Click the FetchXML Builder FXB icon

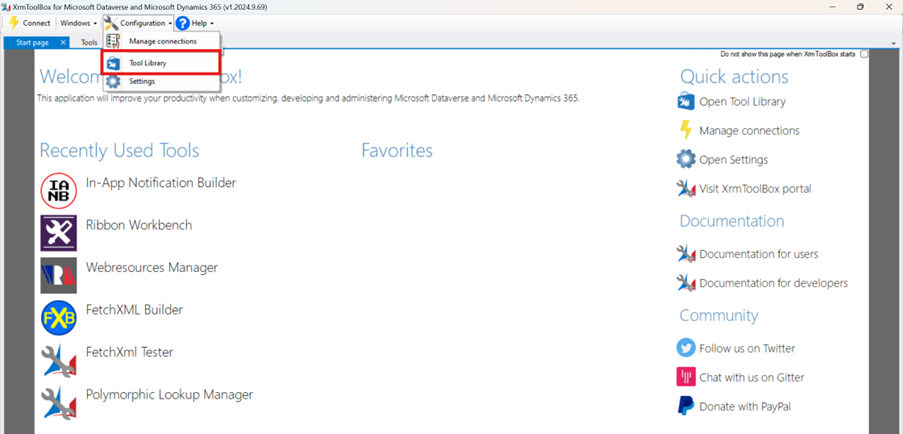coord(59,318)
